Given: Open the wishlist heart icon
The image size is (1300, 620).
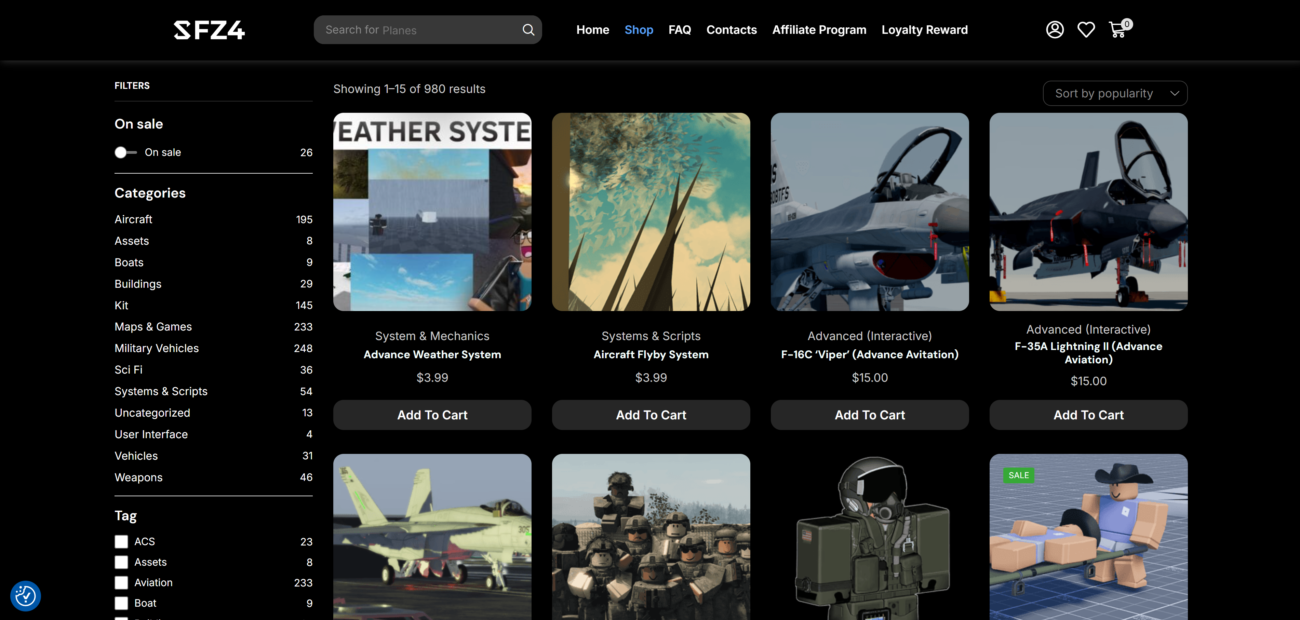Looking at the screenshot, I should pos(1086,30).
